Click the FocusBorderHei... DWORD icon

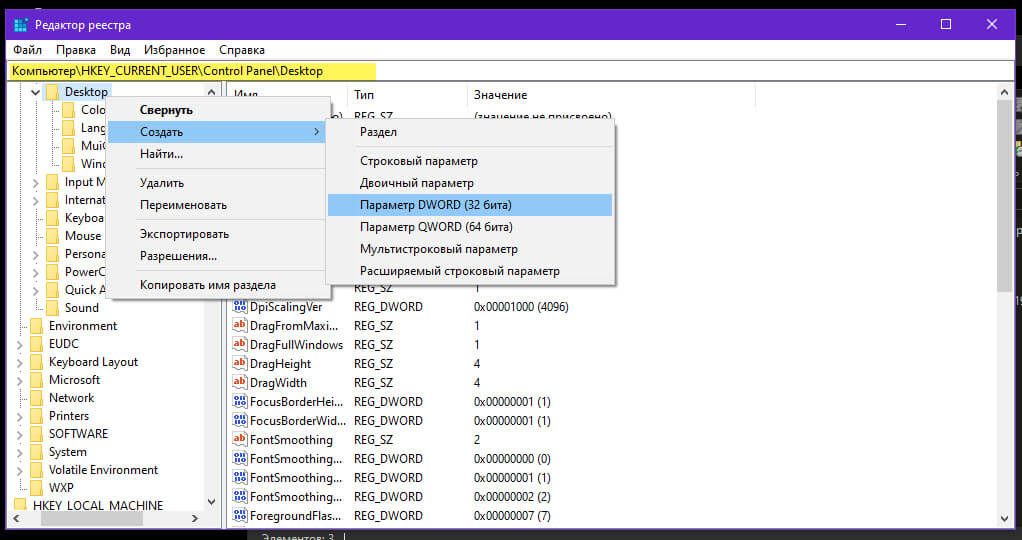[x=240, y=401]
